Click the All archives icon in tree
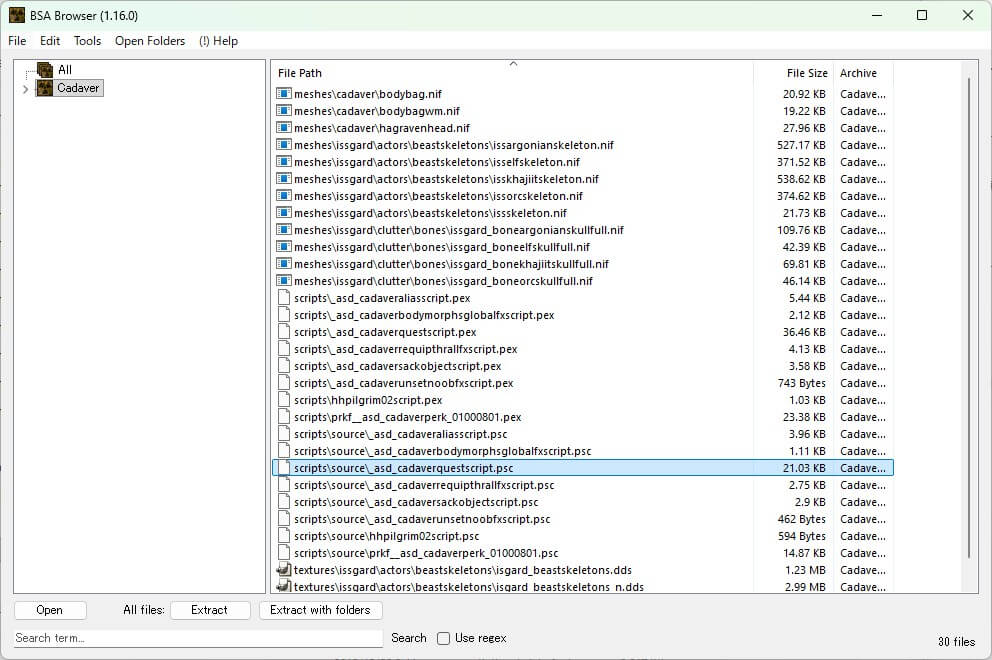This screenshot has height=660, width=992. (44, 69)
